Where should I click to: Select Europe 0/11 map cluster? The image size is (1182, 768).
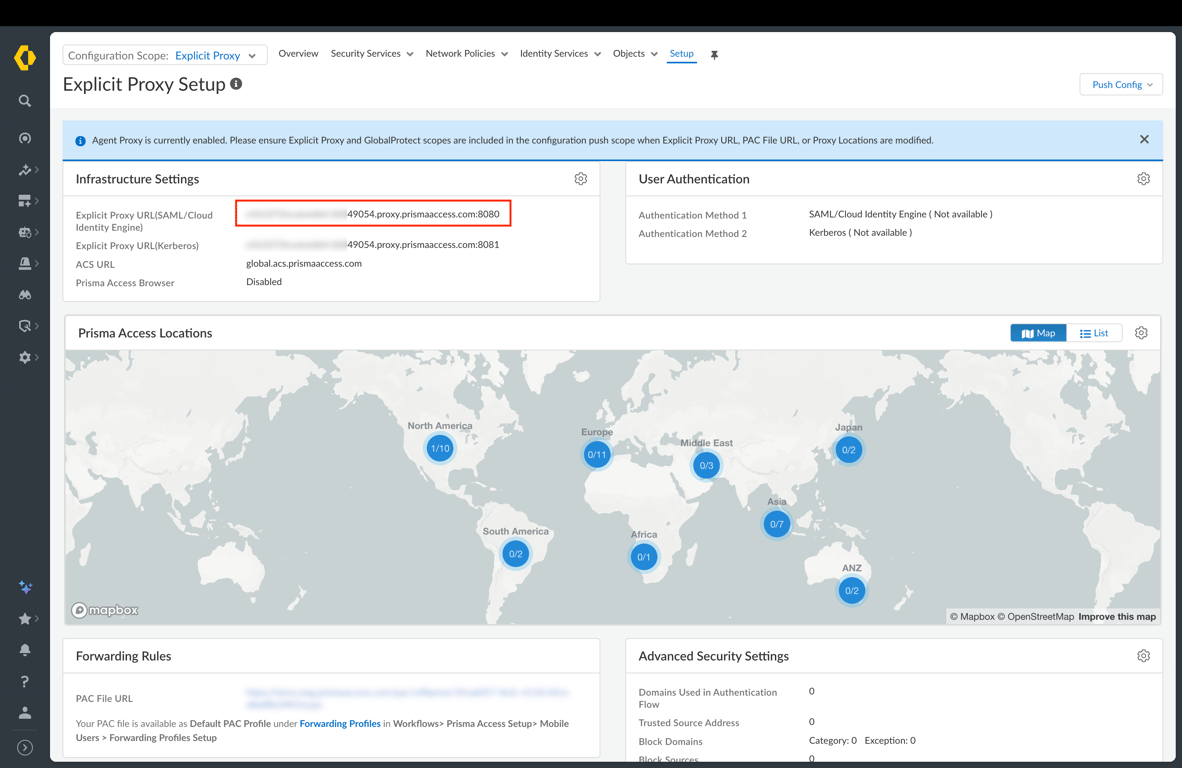point(597,454)
